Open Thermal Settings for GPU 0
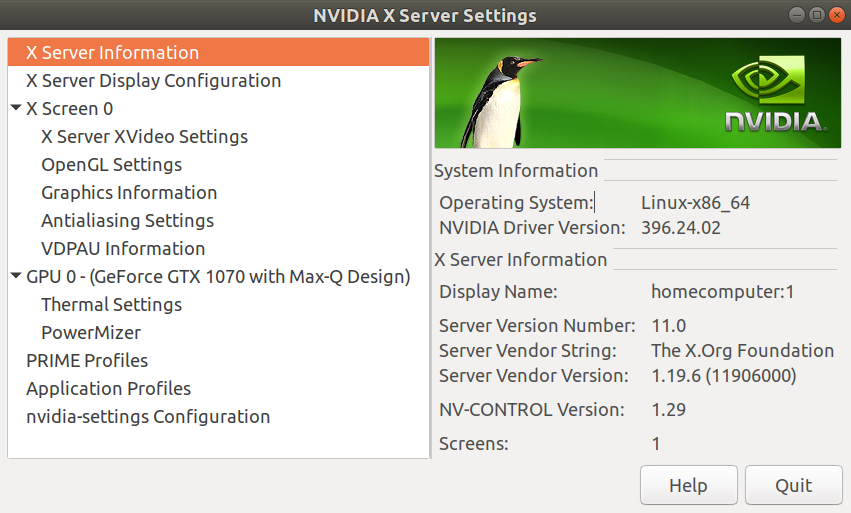The height and width of the screenshot is (513, 851). coord(111,304)
